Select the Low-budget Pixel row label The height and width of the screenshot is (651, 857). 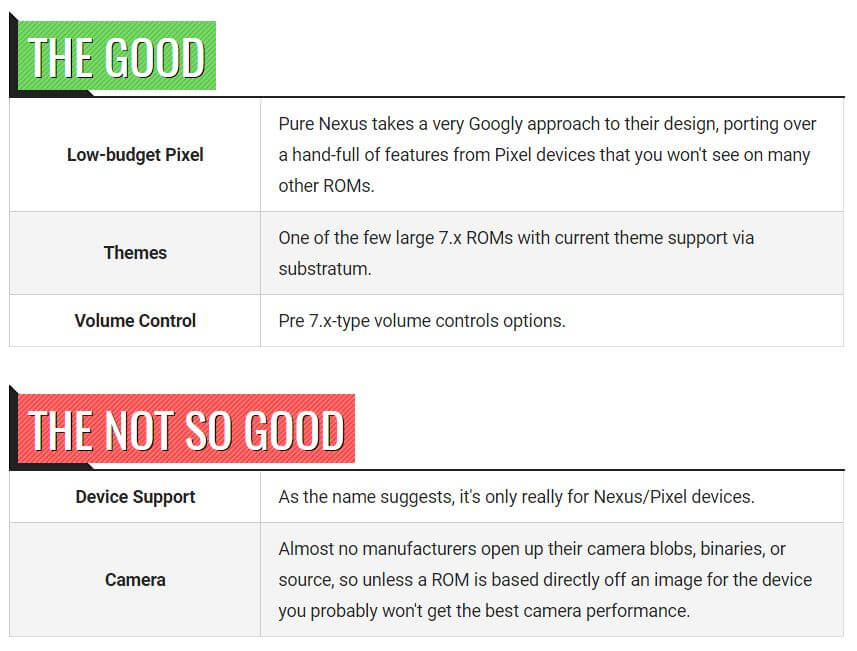(x=135, y=155)
